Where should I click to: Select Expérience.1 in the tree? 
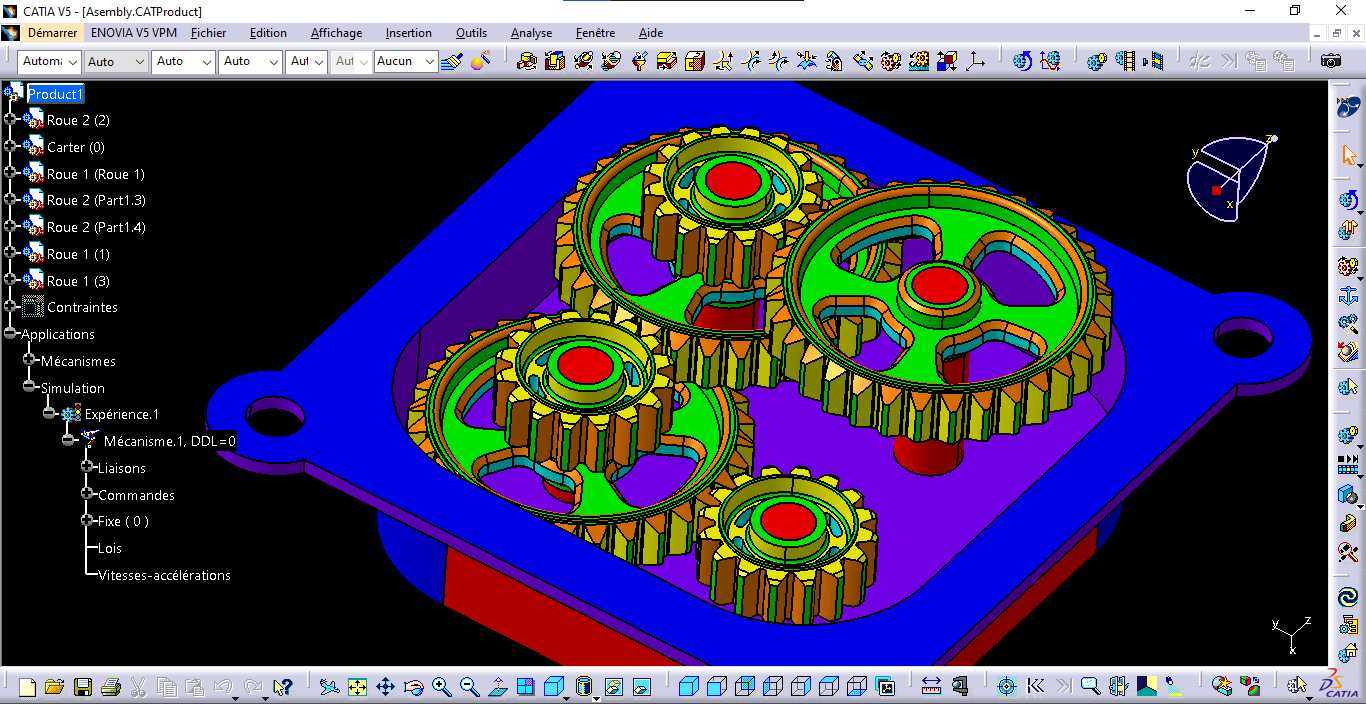(121, 414)
